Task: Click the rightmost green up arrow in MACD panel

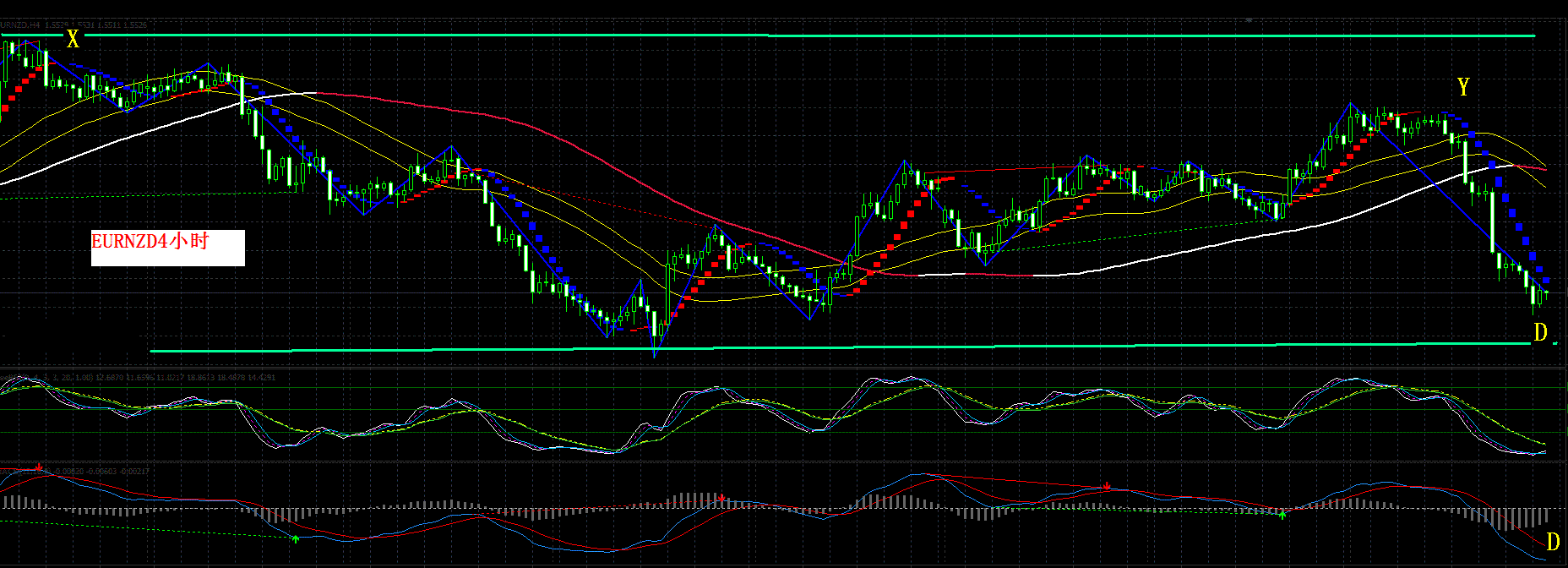Action: click(x=1282, y=513)
